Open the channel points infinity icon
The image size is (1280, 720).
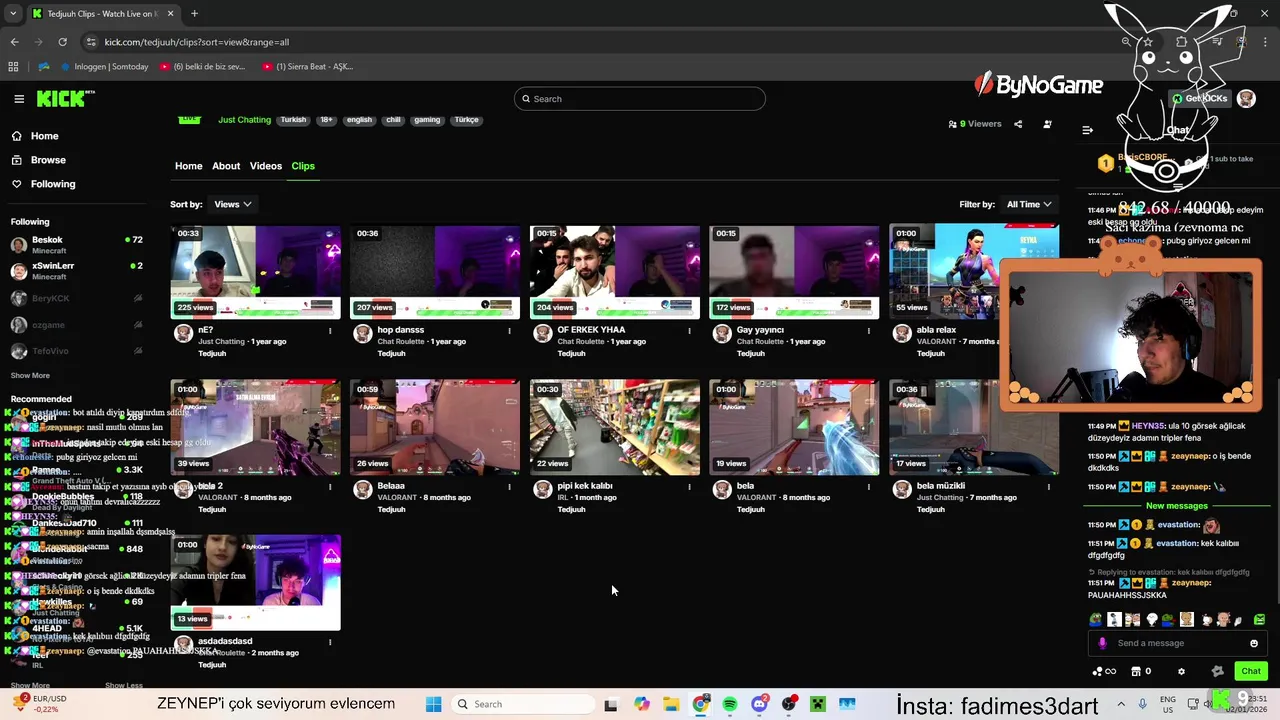pos(1104,672)
